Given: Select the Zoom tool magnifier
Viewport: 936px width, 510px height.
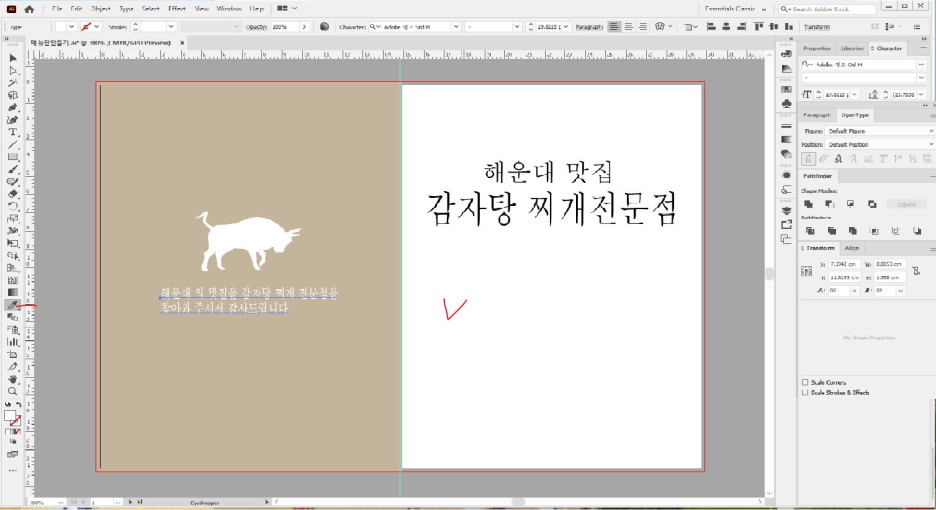Looking at the screenshot, I should pyautogui.click(x=13, y=391).
